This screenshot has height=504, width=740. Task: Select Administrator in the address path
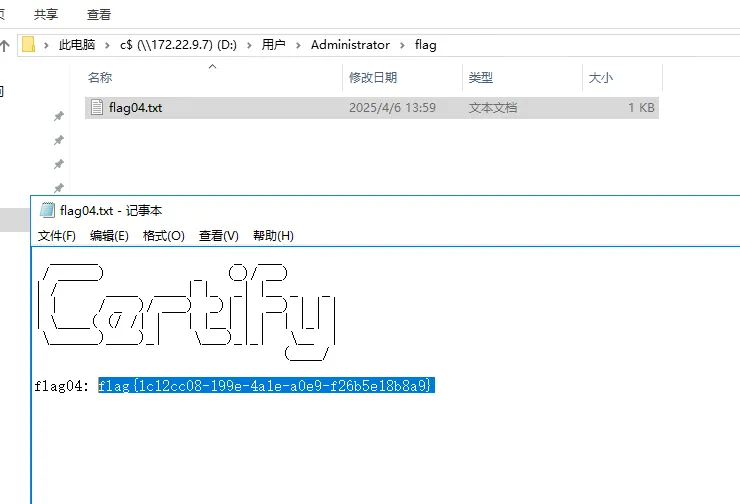click(350, 45)
